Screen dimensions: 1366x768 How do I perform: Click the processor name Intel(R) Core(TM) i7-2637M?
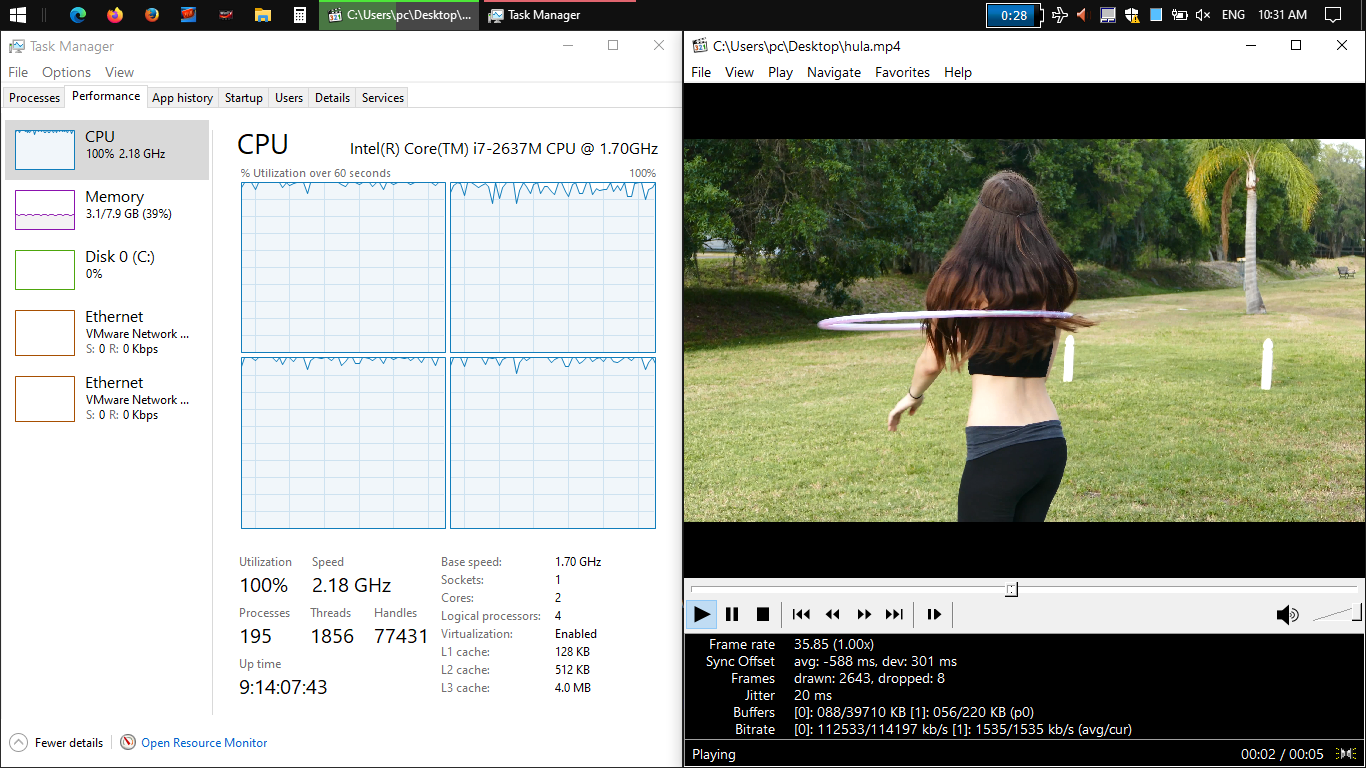[x=504, y=149]
